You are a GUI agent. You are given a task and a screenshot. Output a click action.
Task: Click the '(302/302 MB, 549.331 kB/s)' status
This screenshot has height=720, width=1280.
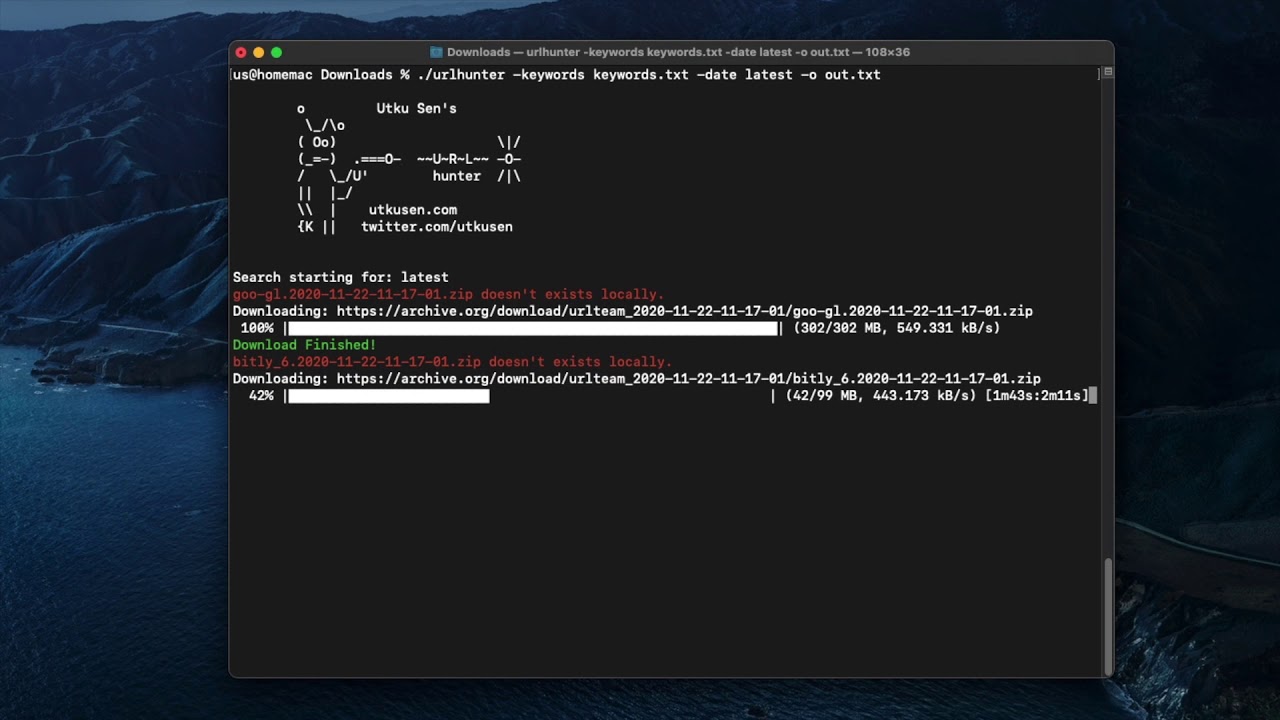click(897, 328)
